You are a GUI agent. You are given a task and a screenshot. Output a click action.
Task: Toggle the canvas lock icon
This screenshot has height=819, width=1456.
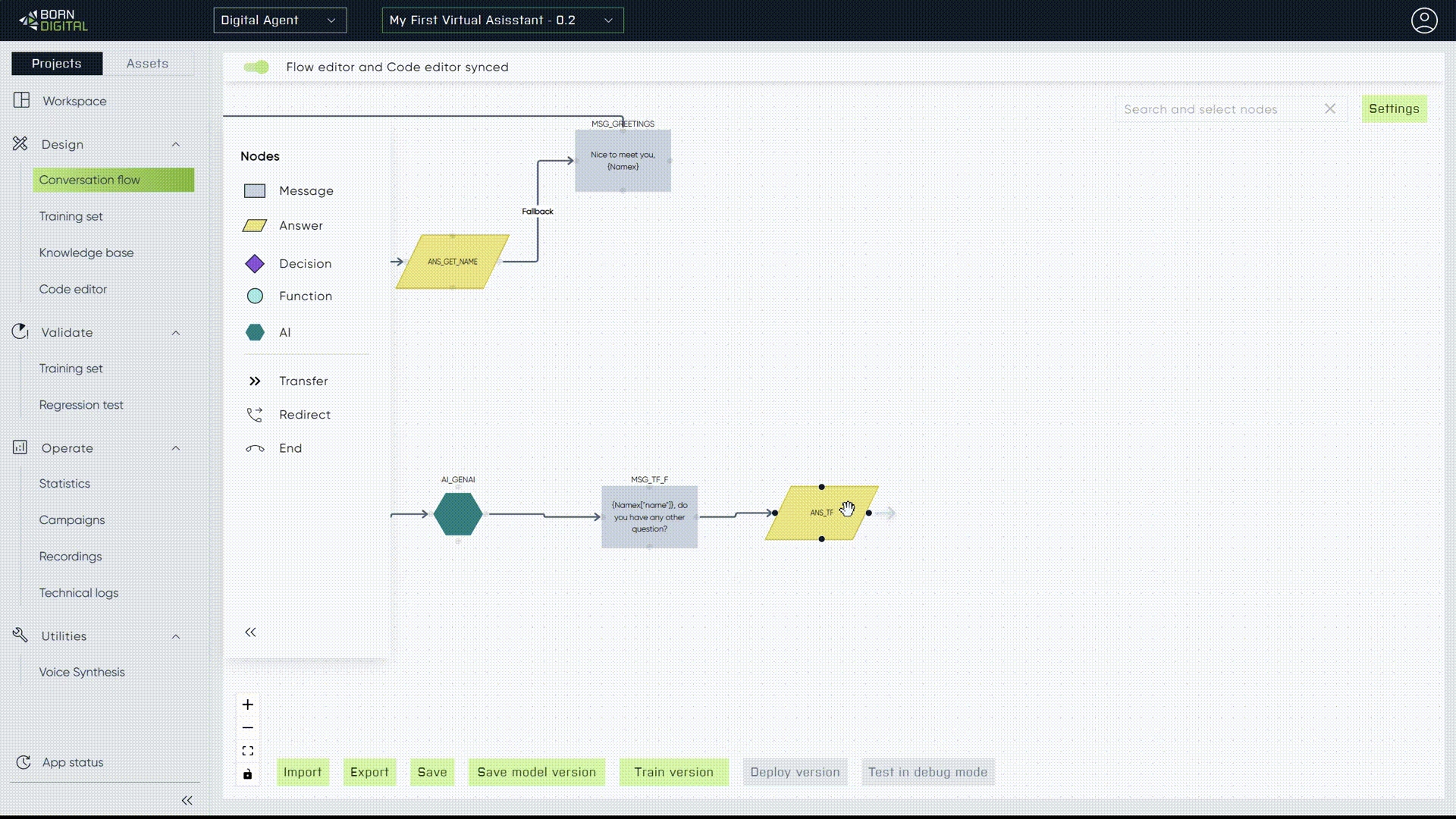point(248,774)
